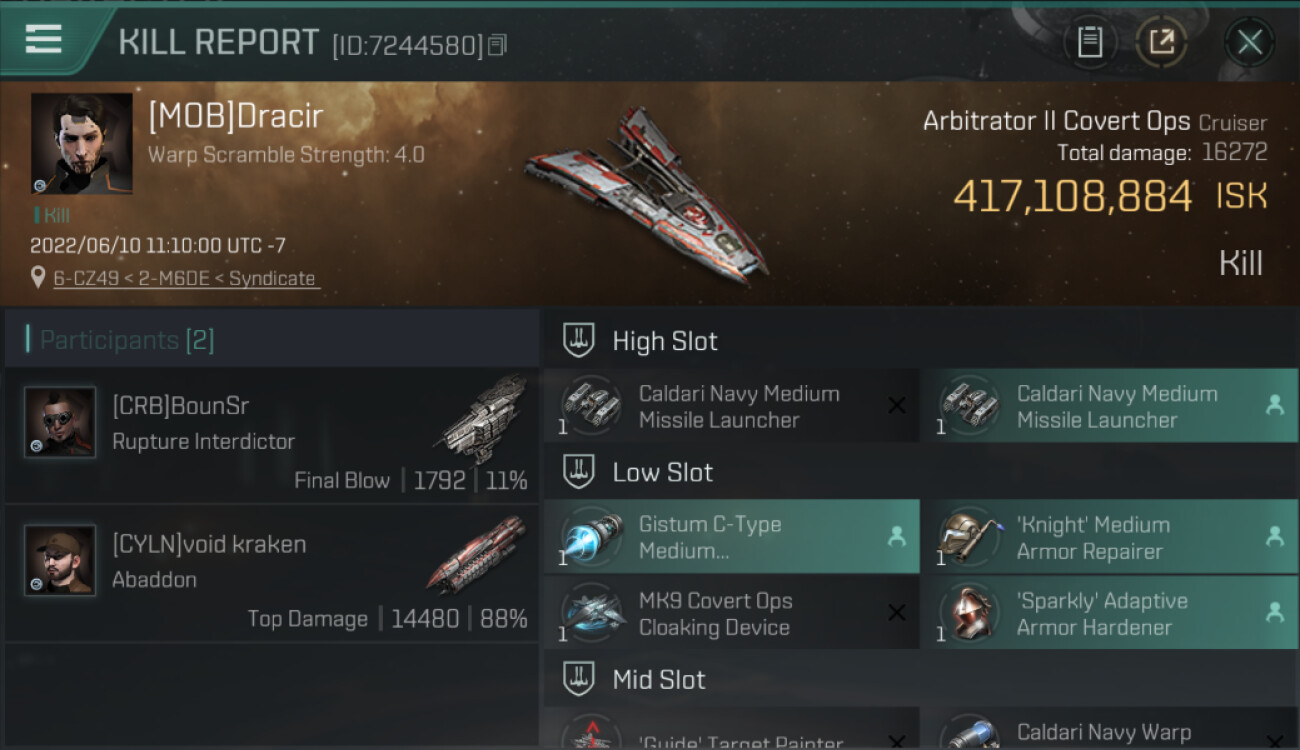1300x750 pixels.
Task: Open the clipboard icon in the header
Action: pyautogui.click(x=1090, y=42)
